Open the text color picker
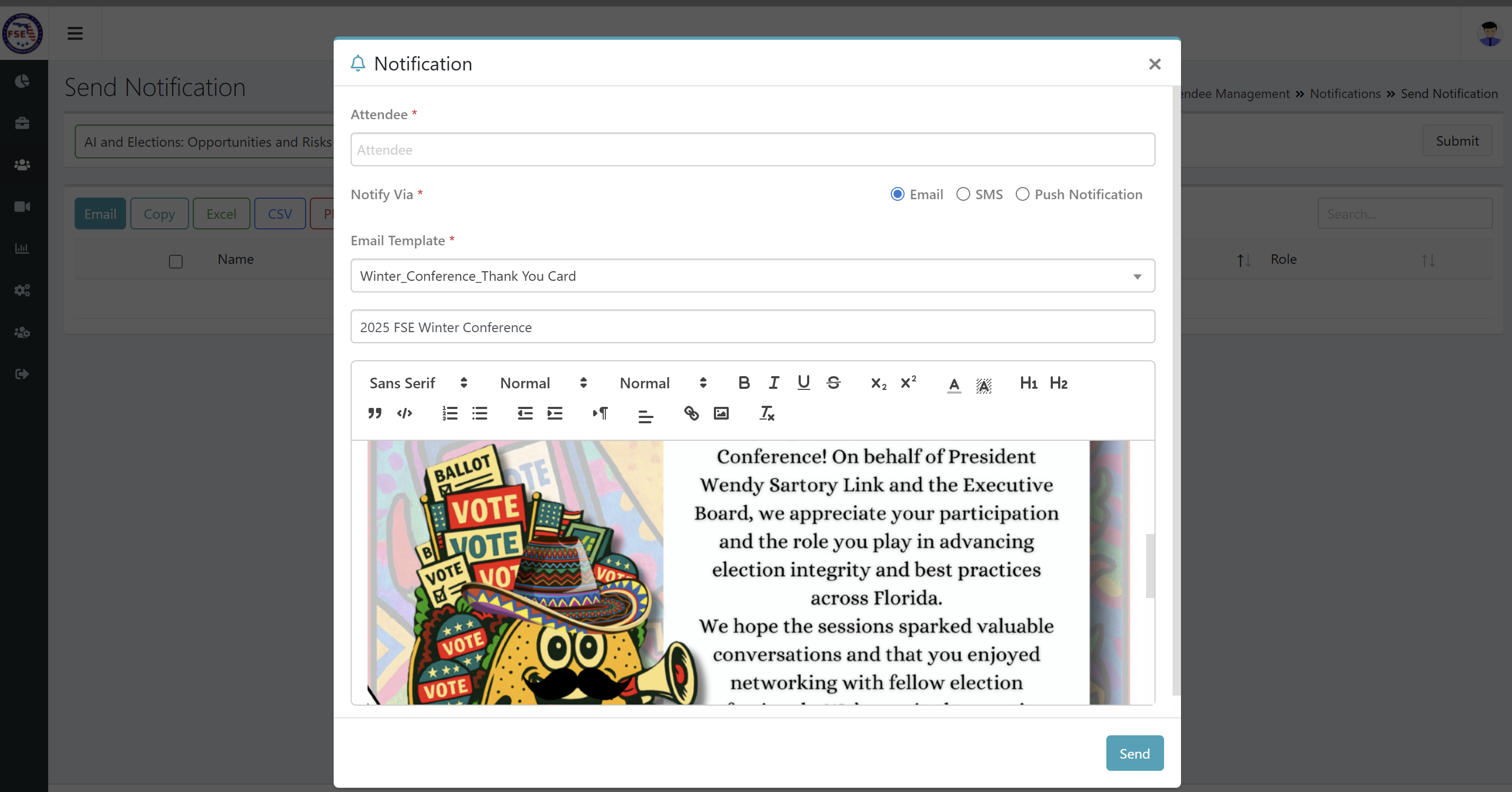 954,384
